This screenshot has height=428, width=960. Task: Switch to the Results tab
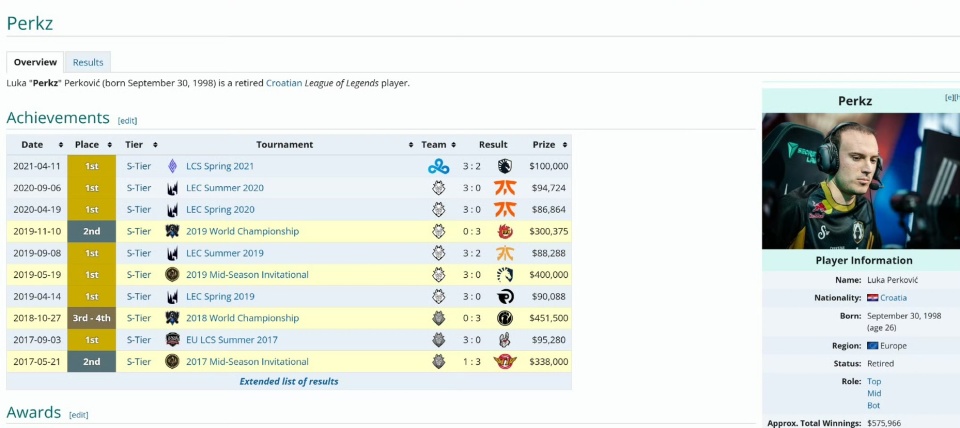(88, 62)
